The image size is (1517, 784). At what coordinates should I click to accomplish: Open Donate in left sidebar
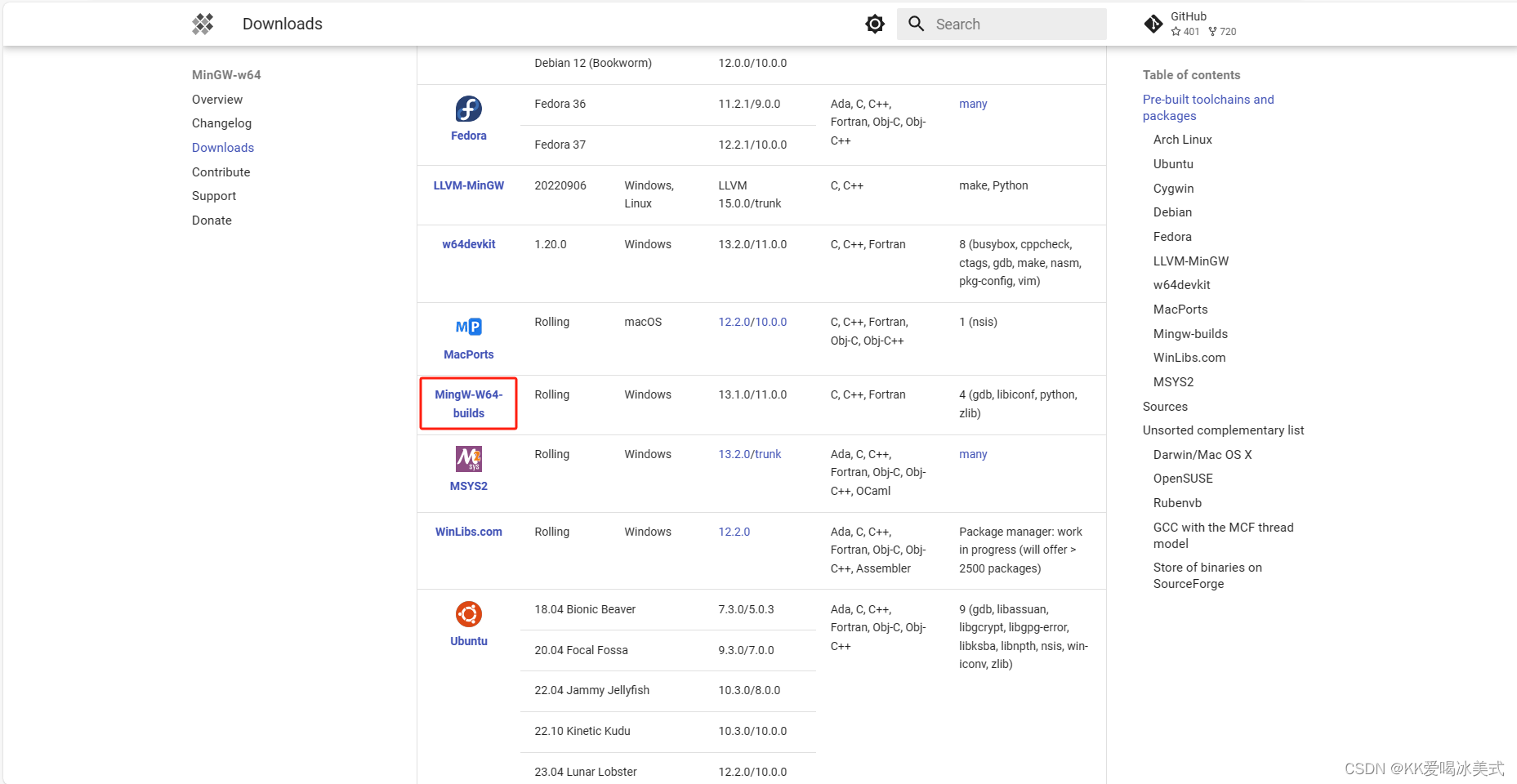click(212, 220)
